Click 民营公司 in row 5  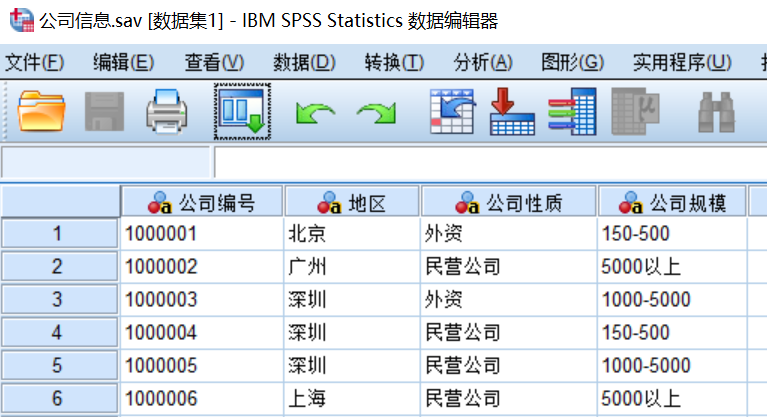pyautogui.click(x=509, y=365)
